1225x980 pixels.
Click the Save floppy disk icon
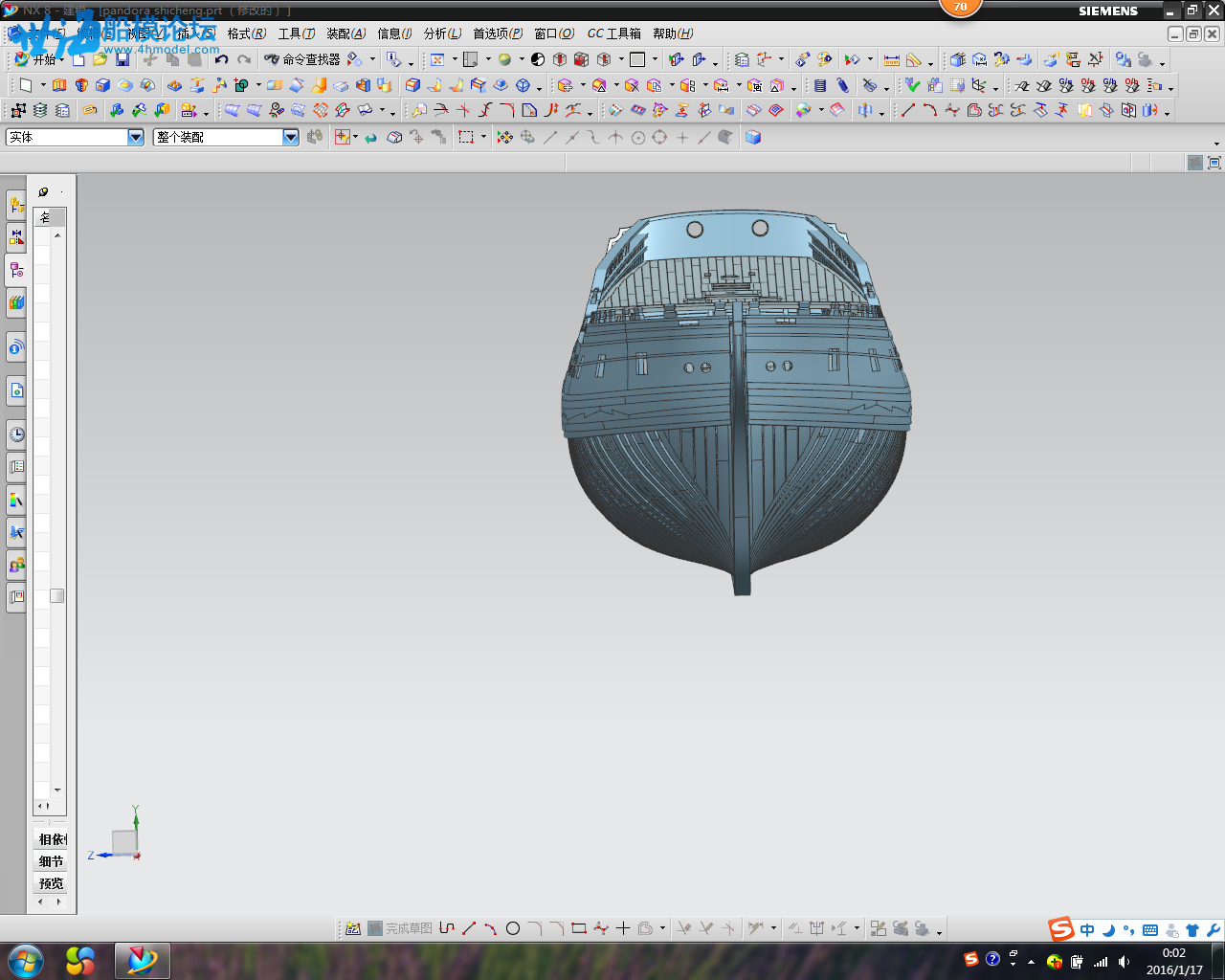(122, 59)
